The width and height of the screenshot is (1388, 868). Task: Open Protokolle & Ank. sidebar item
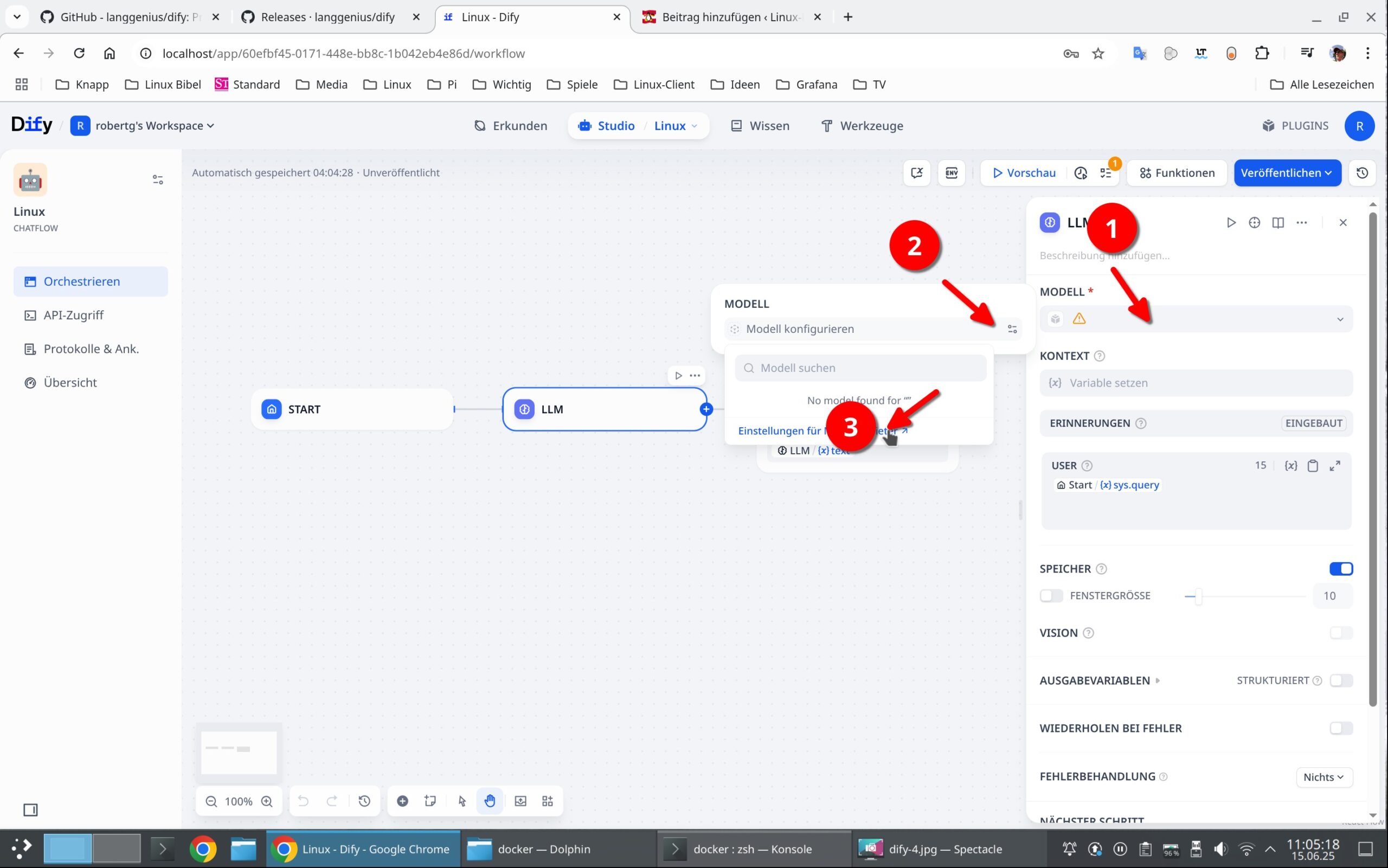[x=91, y=349]
